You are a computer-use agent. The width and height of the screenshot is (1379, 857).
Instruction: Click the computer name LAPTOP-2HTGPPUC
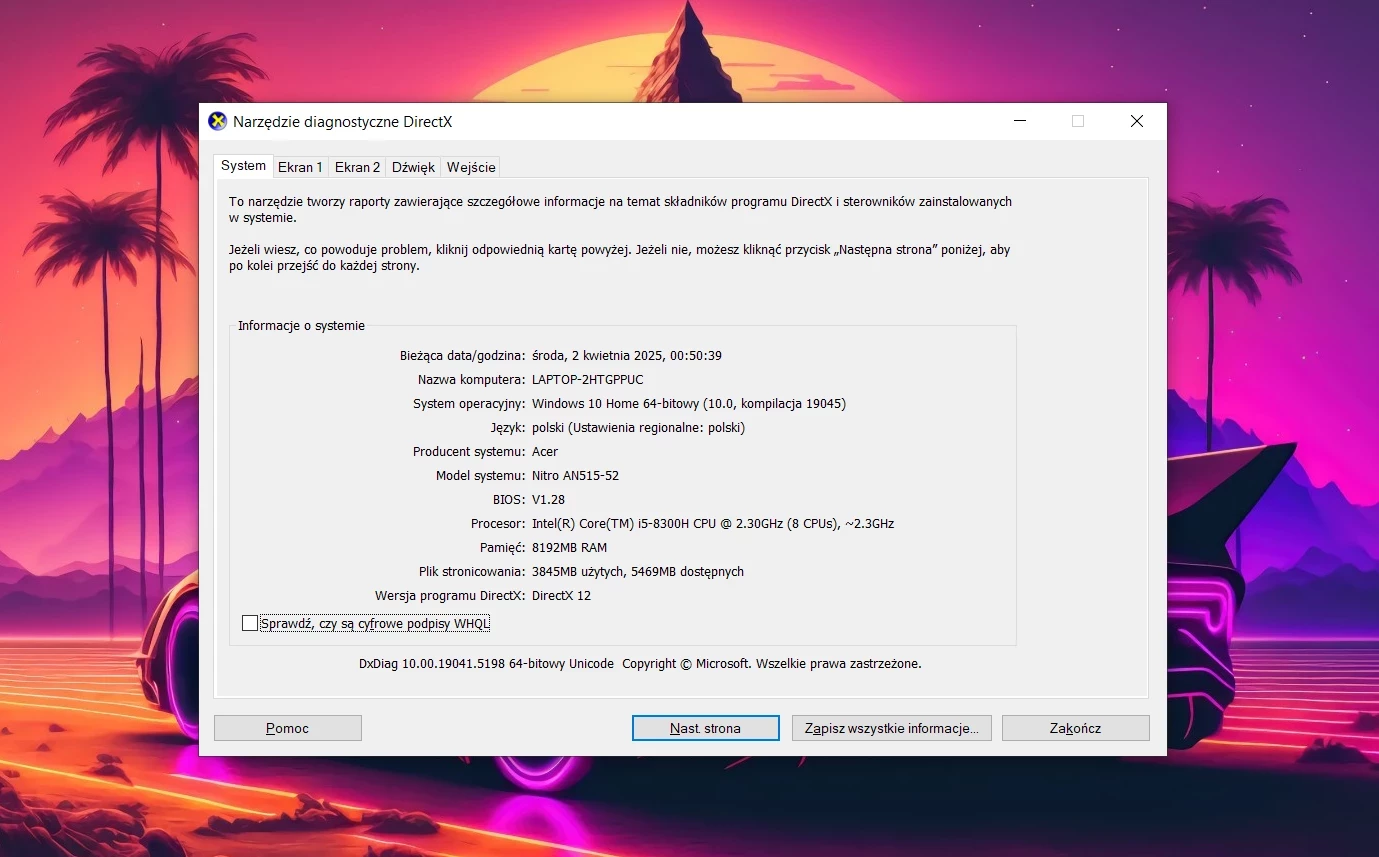click(x=588, y=379)
